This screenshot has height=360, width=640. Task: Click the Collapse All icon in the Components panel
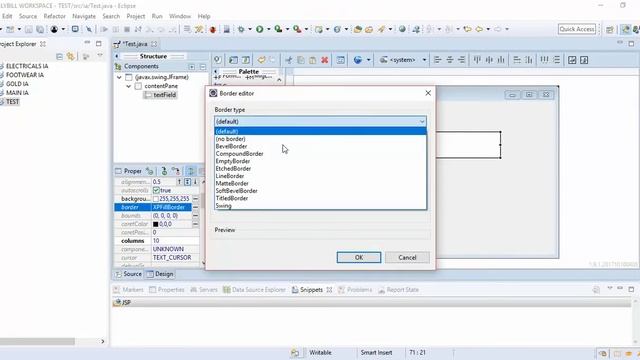pyautogui.click(x=203, y=67)
